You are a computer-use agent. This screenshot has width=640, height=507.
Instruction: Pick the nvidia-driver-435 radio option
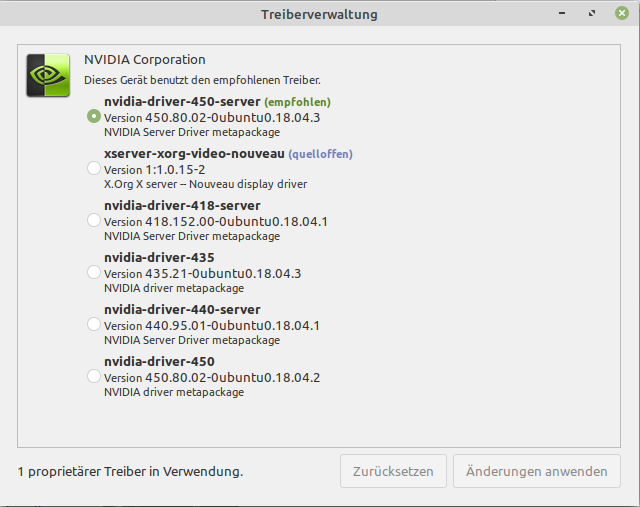(94, 272)
